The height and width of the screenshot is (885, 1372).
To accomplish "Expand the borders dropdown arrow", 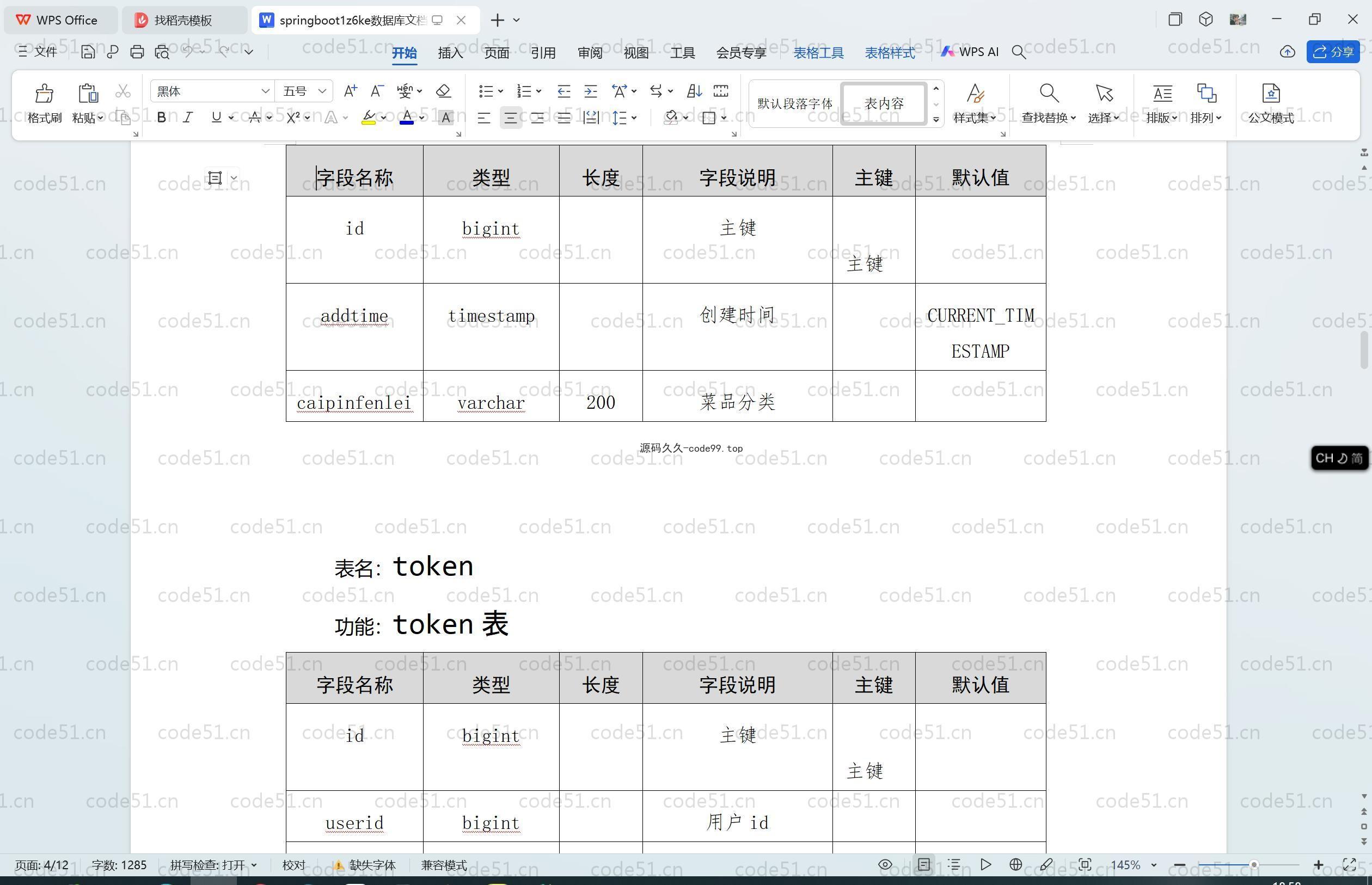I will 724,118.
